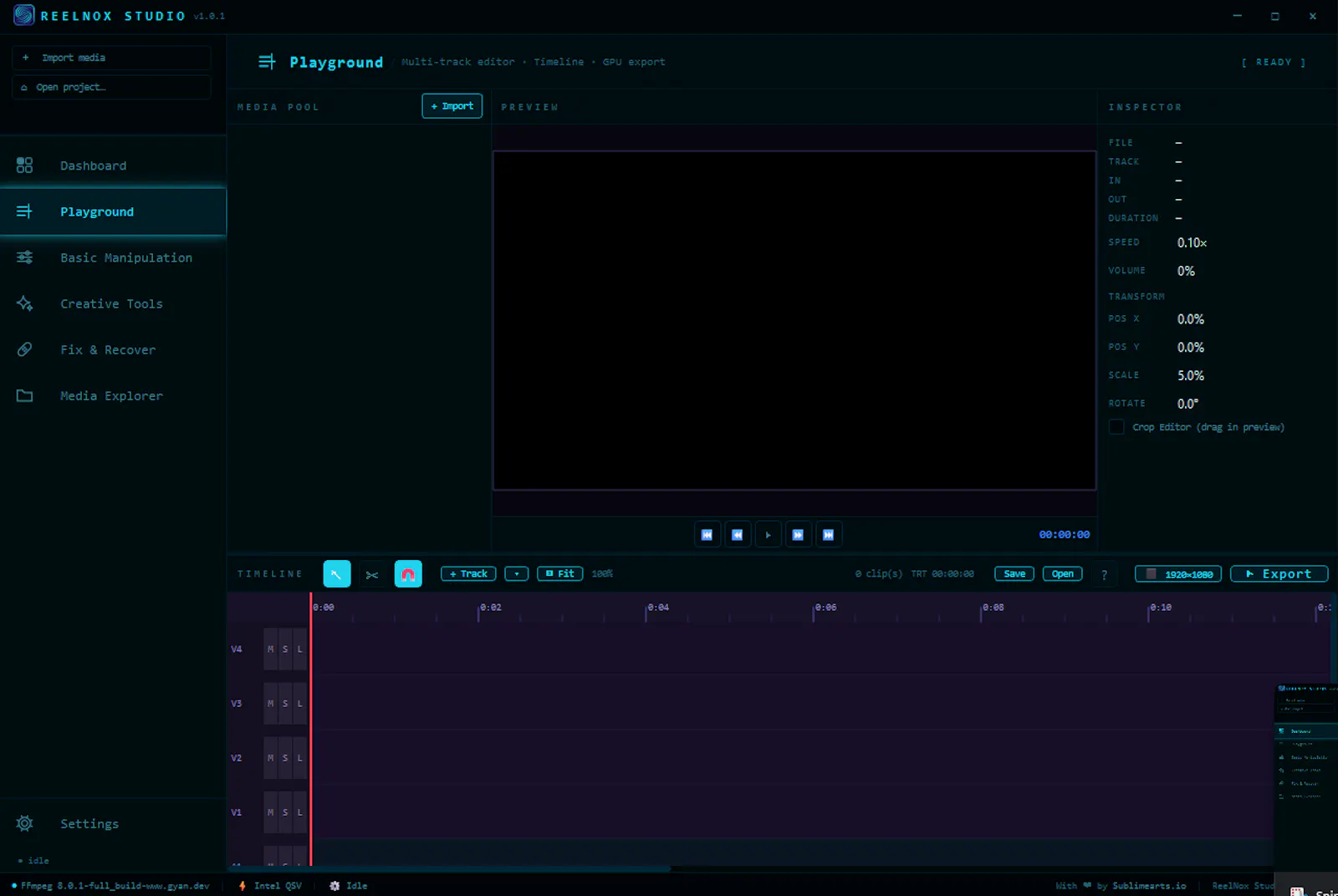Open a saved timeline project
Screen dimensions: 1338x896
pyautogui.click(x=1063, y=574)
